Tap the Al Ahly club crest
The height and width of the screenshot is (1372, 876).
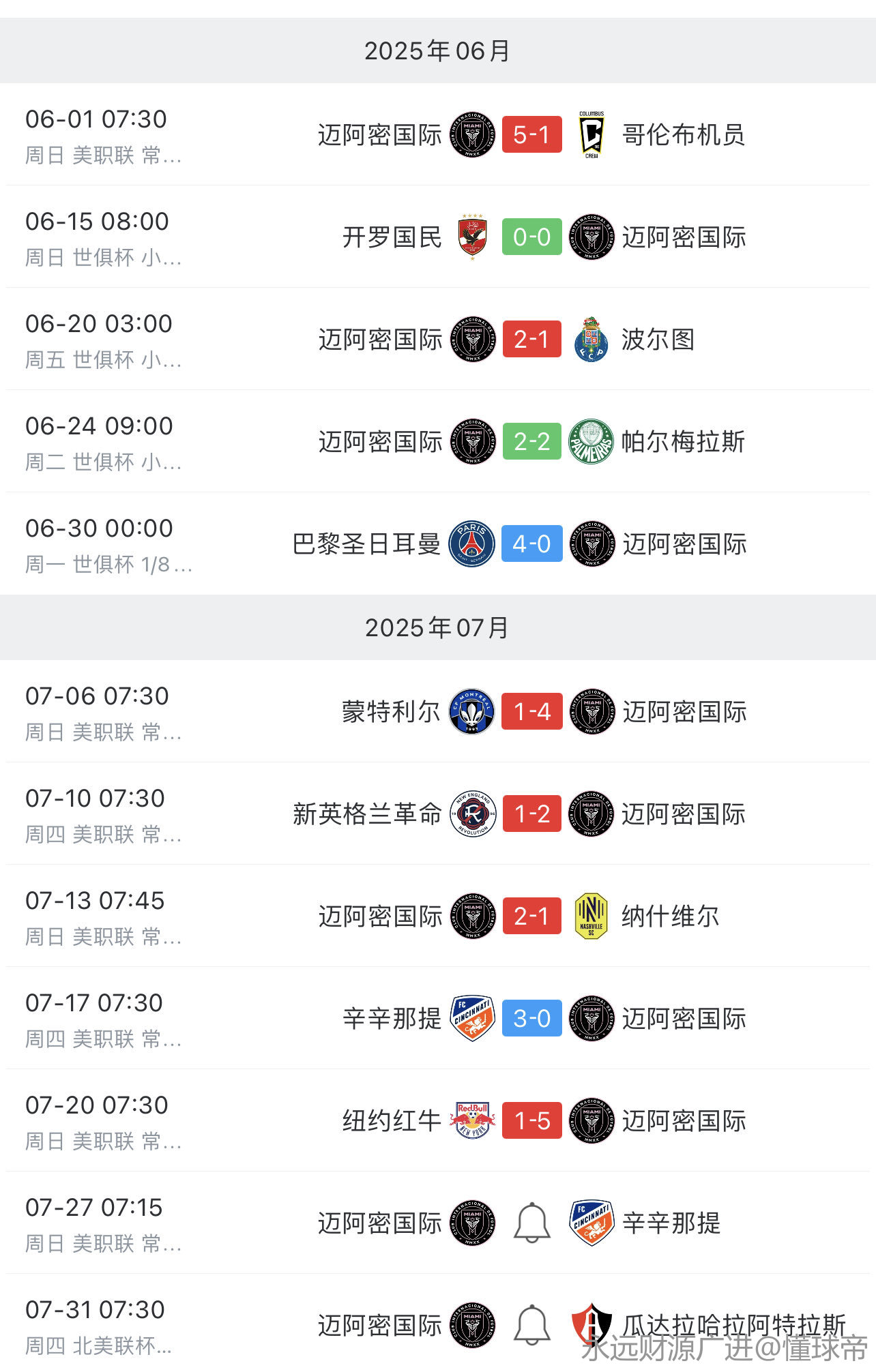coord(472,237)
